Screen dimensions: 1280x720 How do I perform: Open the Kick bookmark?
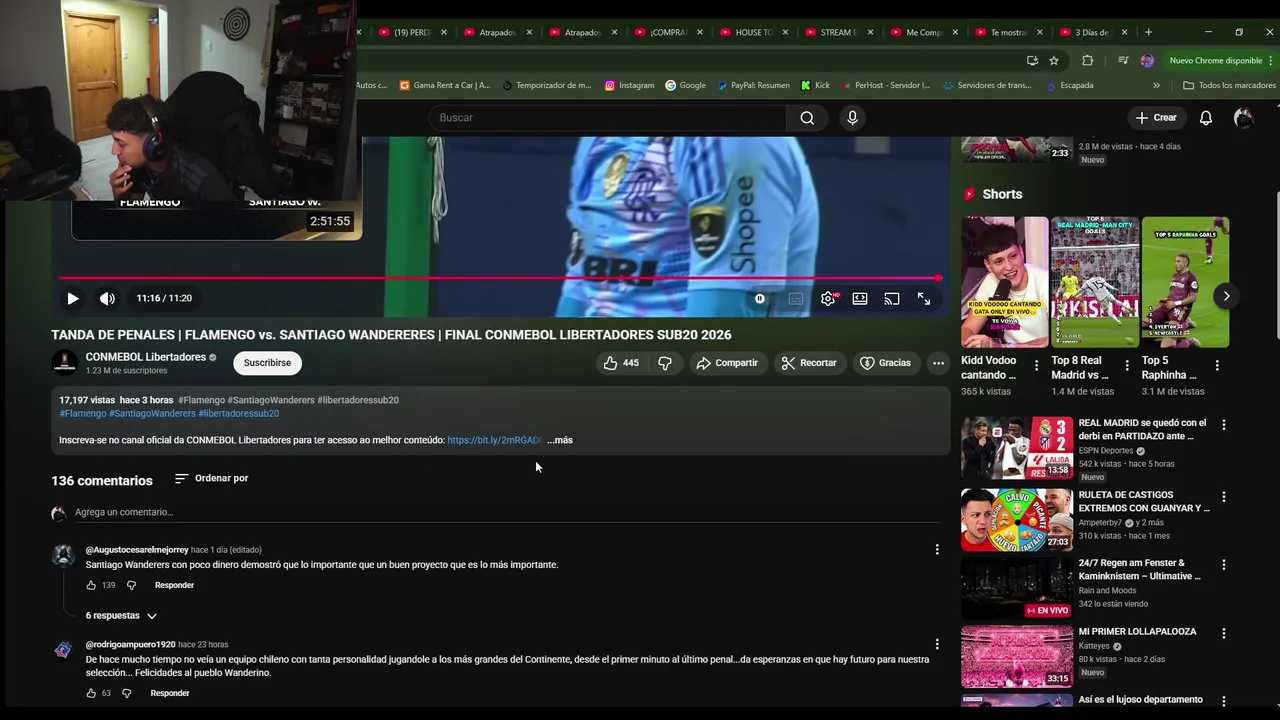(816, 85)
